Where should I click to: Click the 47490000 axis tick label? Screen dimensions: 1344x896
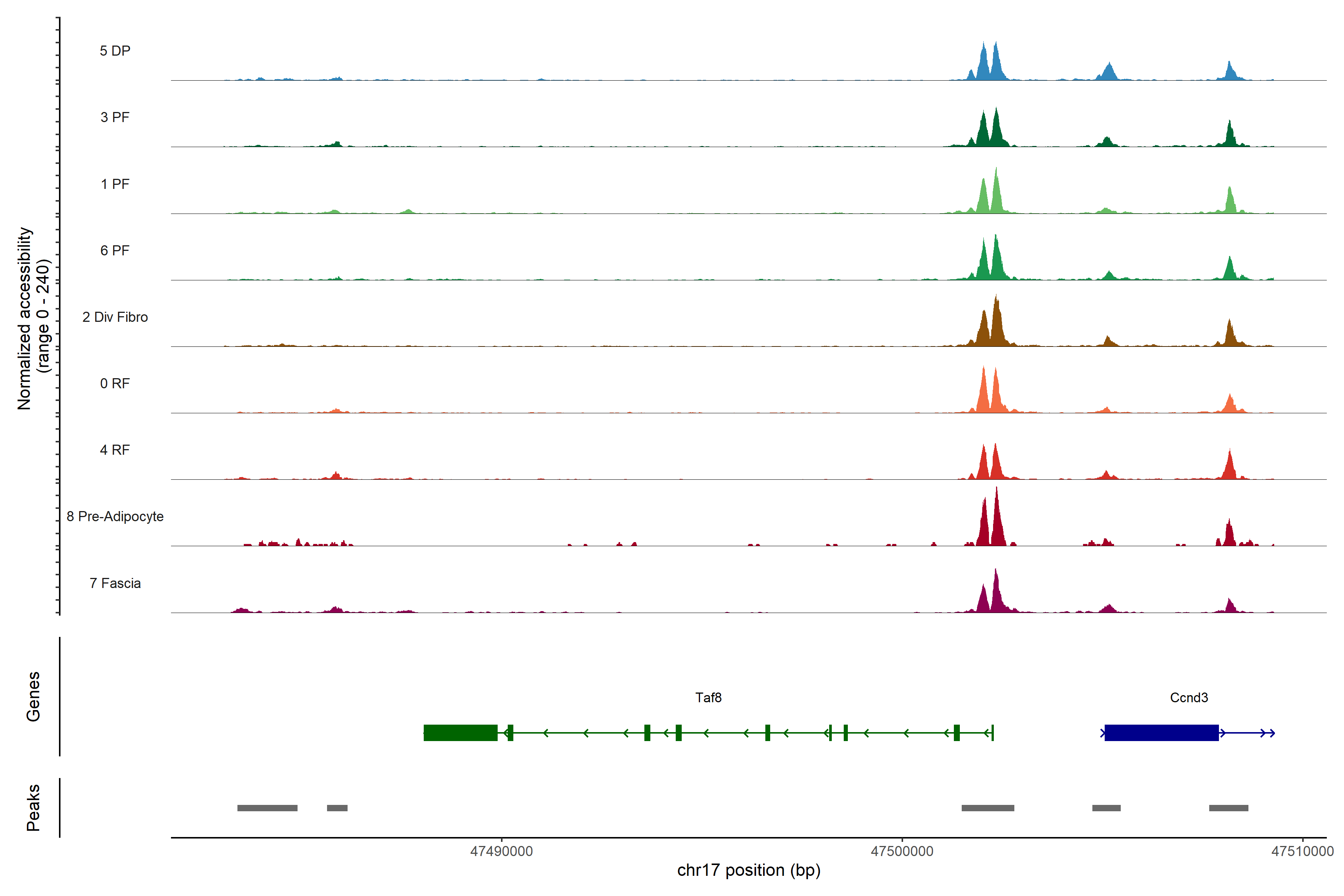click(x=501, y=852)
